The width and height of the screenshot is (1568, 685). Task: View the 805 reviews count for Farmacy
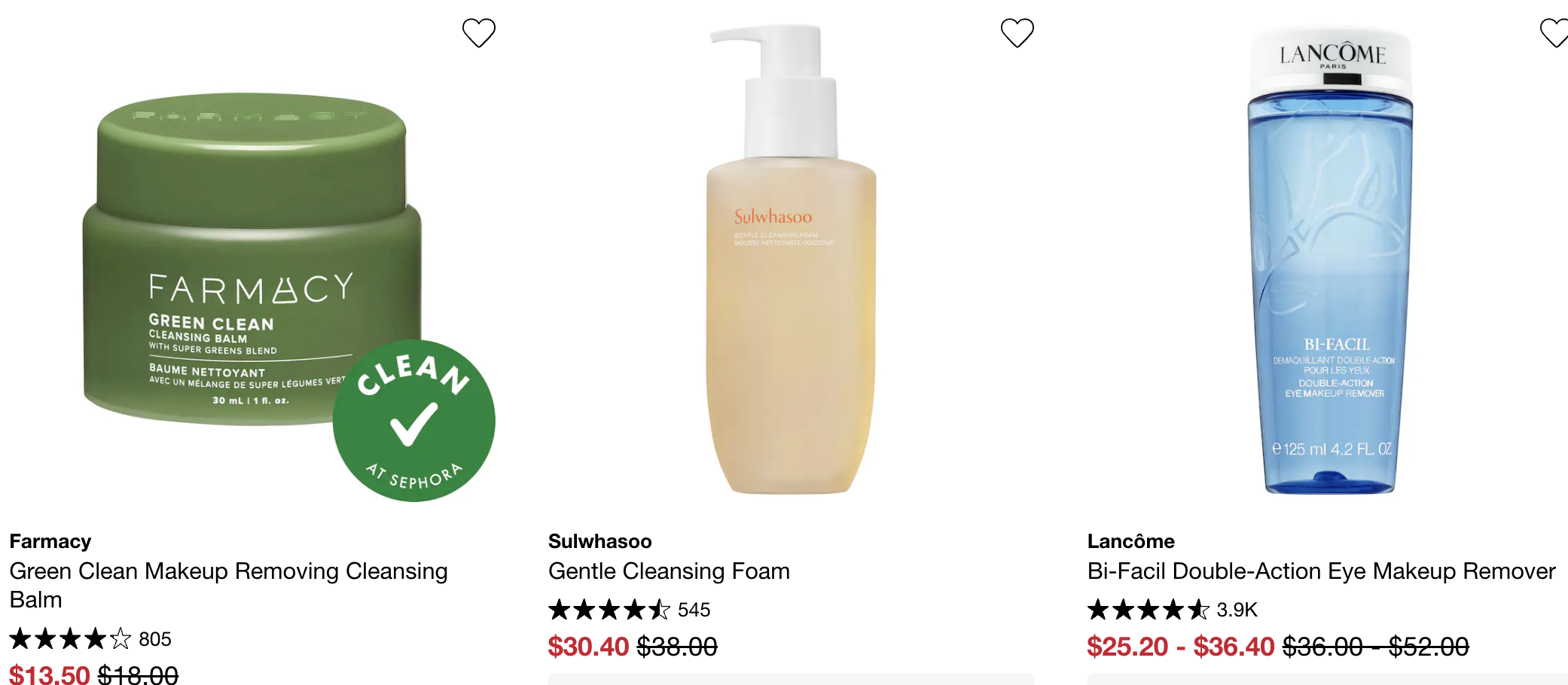155,639
